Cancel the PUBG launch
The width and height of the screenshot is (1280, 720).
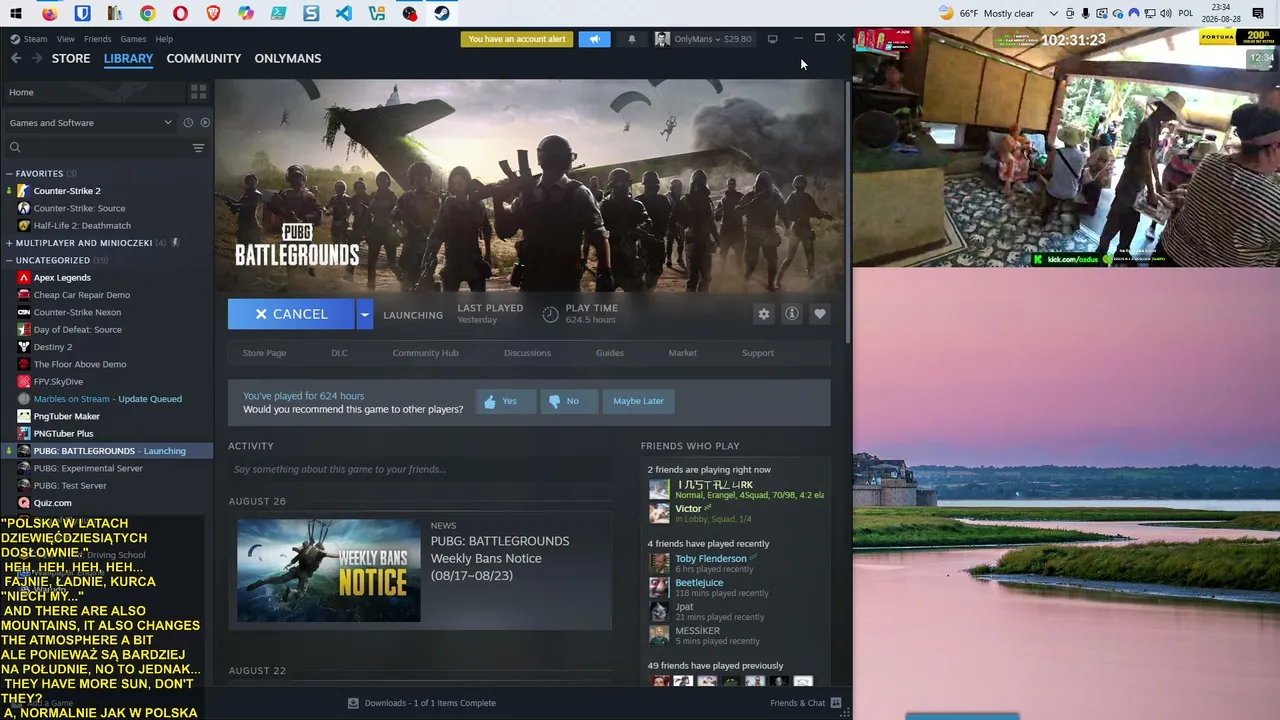pos(291,314)
